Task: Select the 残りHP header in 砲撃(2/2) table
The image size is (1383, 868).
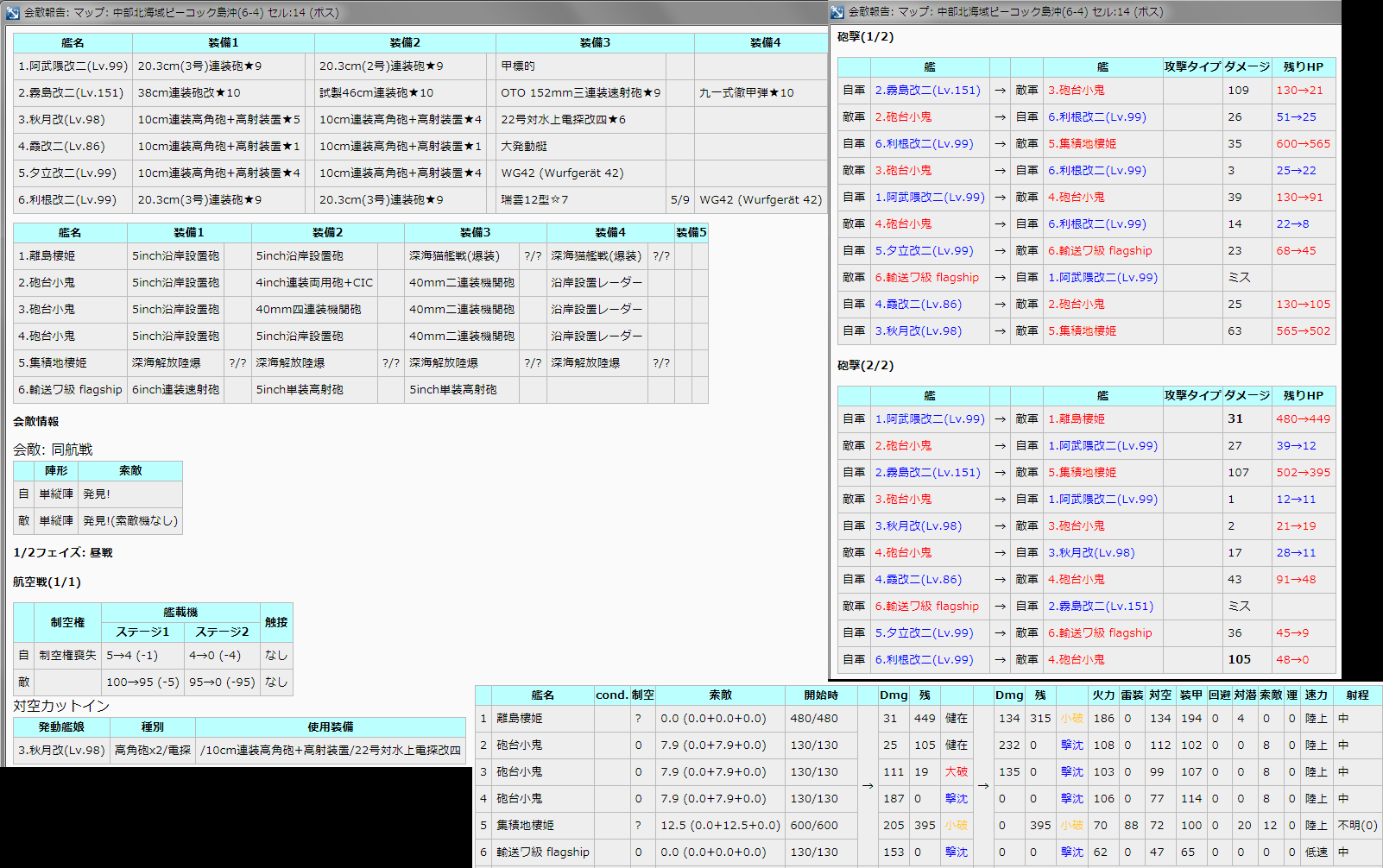Action: point(1303,395)
